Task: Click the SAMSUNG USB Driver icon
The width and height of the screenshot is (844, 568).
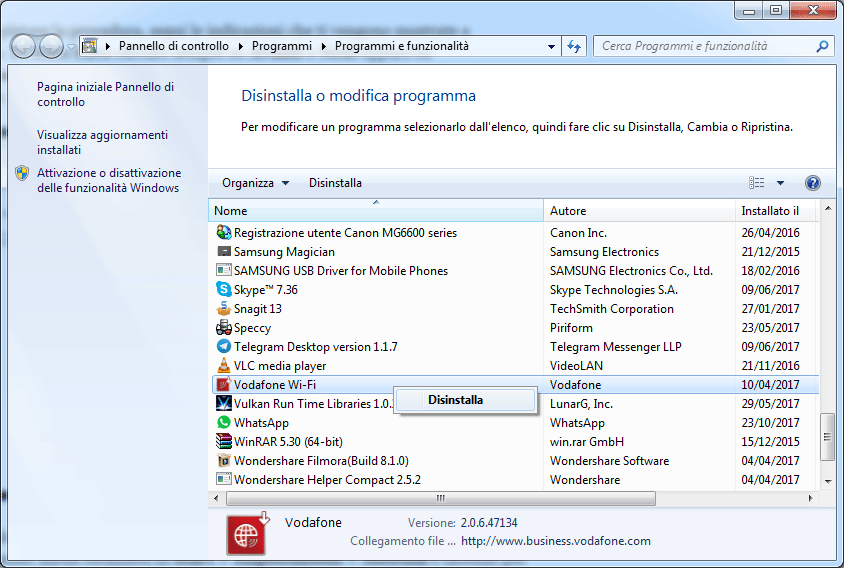Action: [x=223, y=270]
